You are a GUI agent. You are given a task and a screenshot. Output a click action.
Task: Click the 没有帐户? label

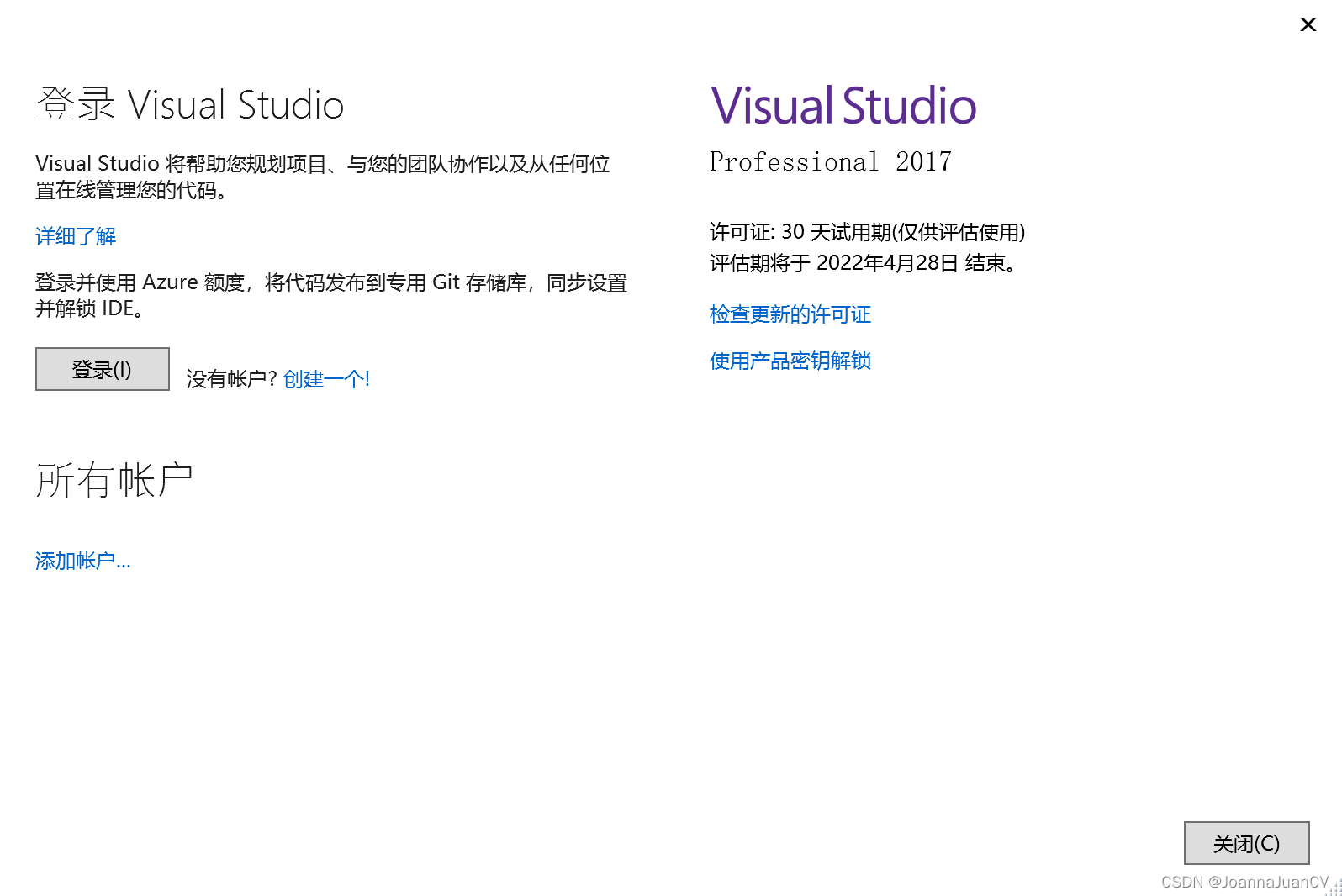click(x=231, y=379)
